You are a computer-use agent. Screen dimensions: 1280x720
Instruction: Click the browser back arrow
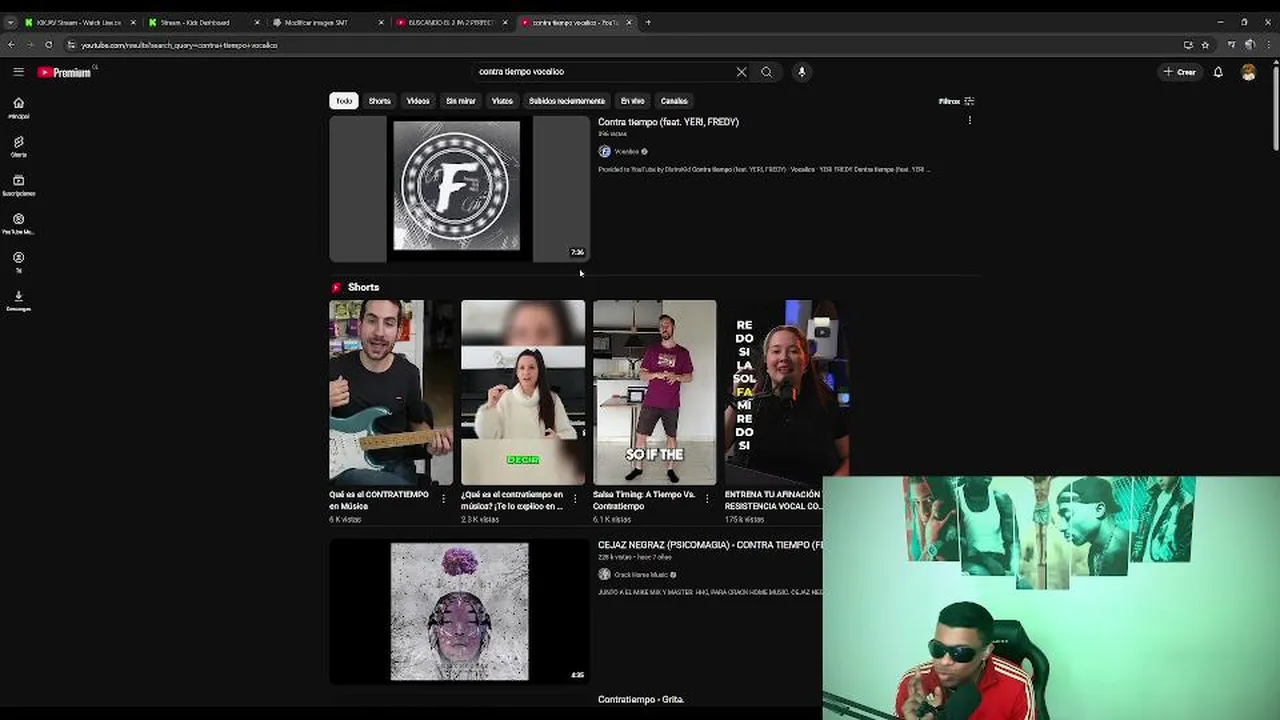(x=11, y=45)
